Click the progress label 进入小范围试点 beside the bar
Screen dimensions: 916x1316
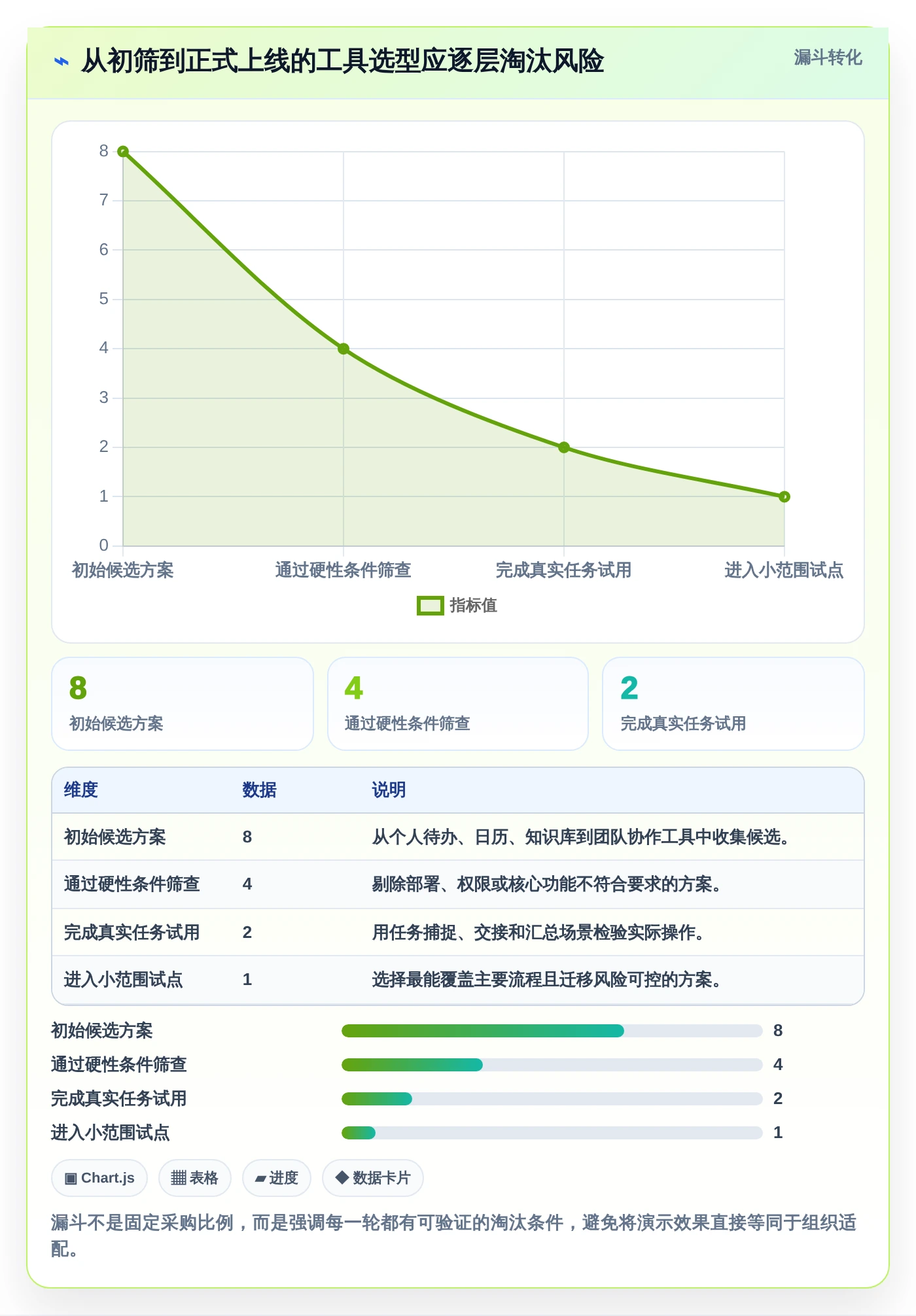tap(111, 1133)
